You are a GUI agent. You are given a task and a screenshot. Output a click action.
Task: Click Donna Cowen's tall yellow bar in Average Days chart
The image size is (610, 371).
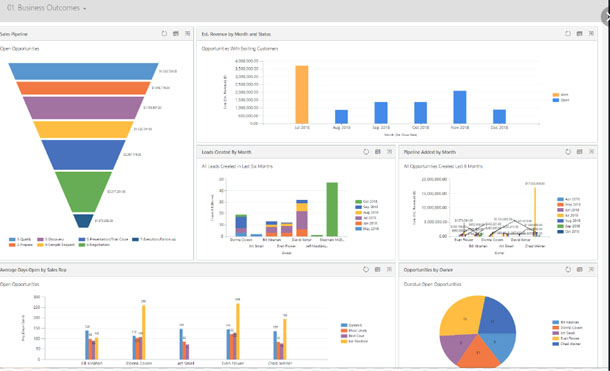pyautogui.click(x=144, y=332)
